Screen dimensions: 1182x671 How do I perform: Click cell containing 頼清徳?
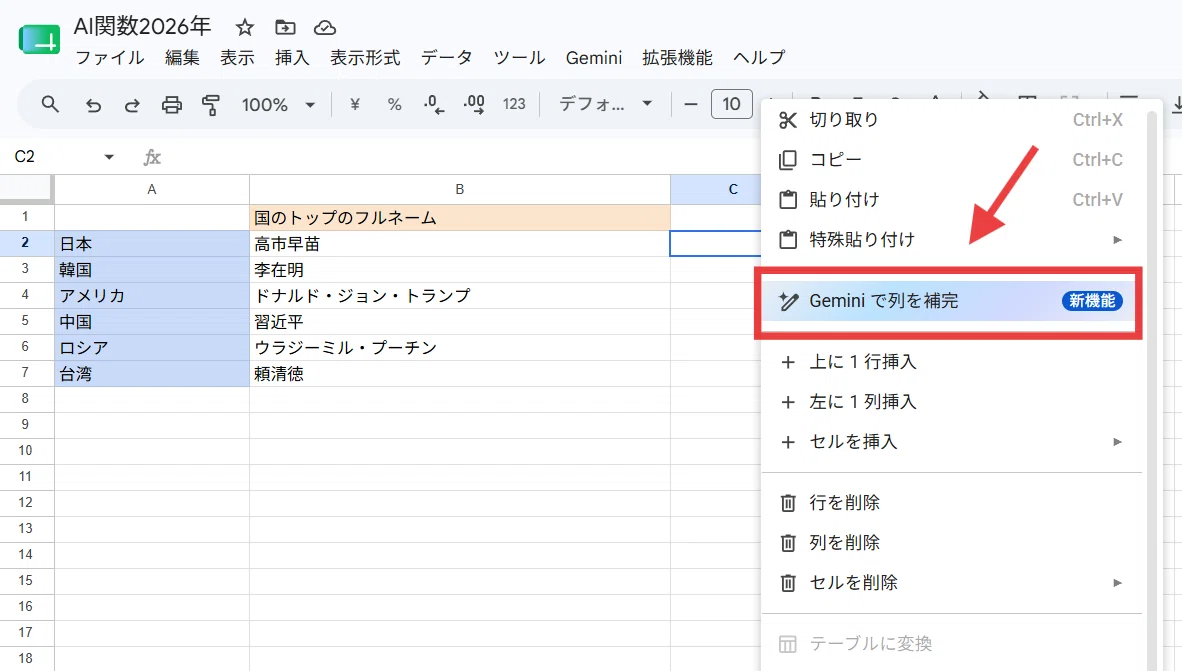460,374
